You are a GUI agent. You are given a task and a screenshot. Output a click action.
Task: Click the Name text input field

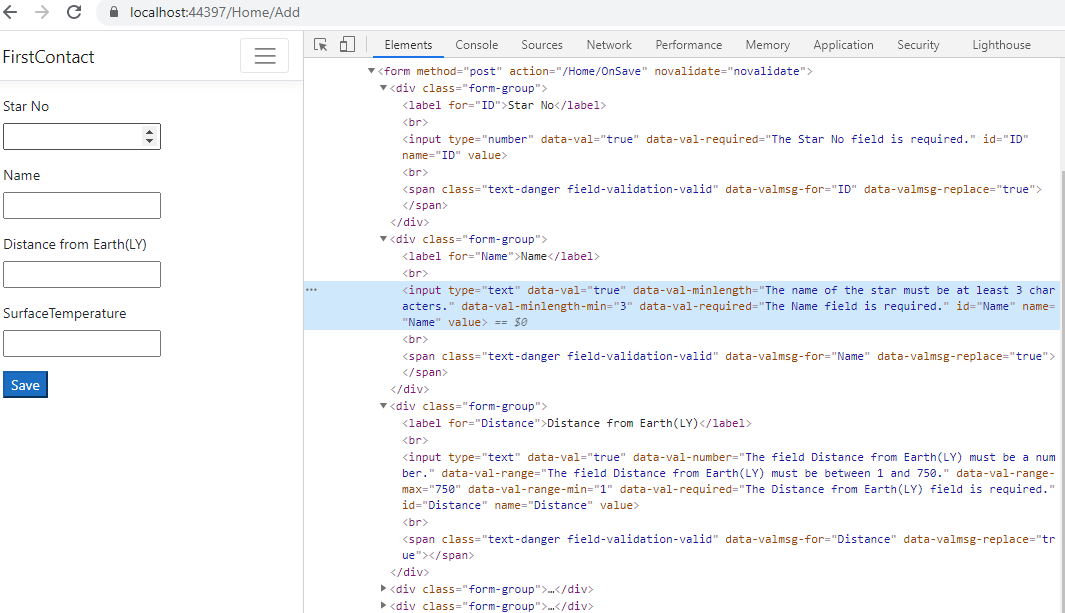pos(82,206)
